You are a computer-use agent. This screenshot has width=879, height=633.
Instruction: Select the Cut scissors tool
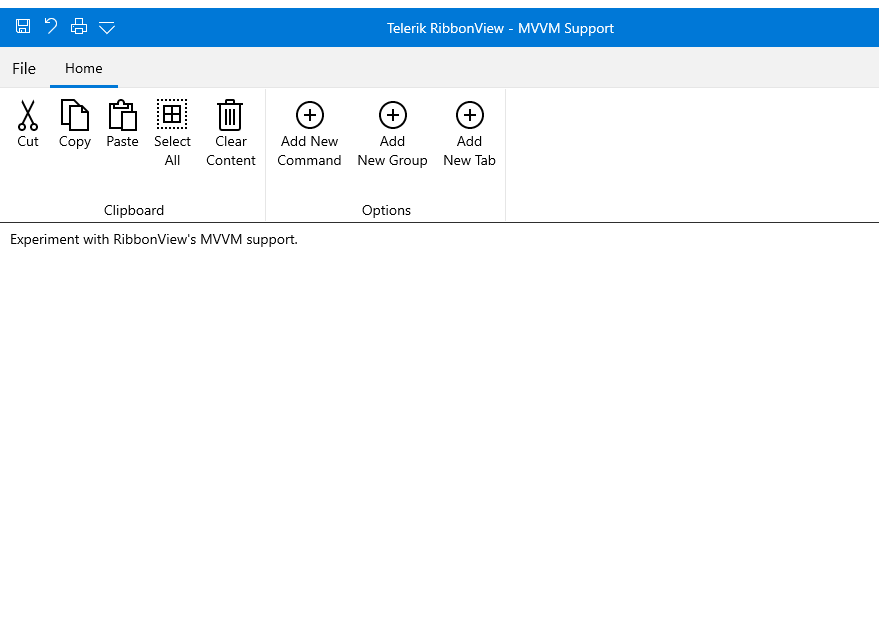(x=28, y=124)
